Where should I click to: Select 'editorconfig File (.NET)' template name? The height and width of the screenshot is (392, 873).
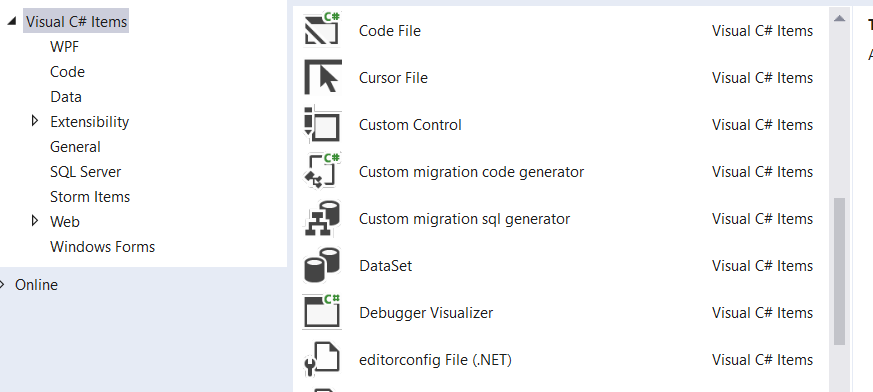click(x=435, y=360)
